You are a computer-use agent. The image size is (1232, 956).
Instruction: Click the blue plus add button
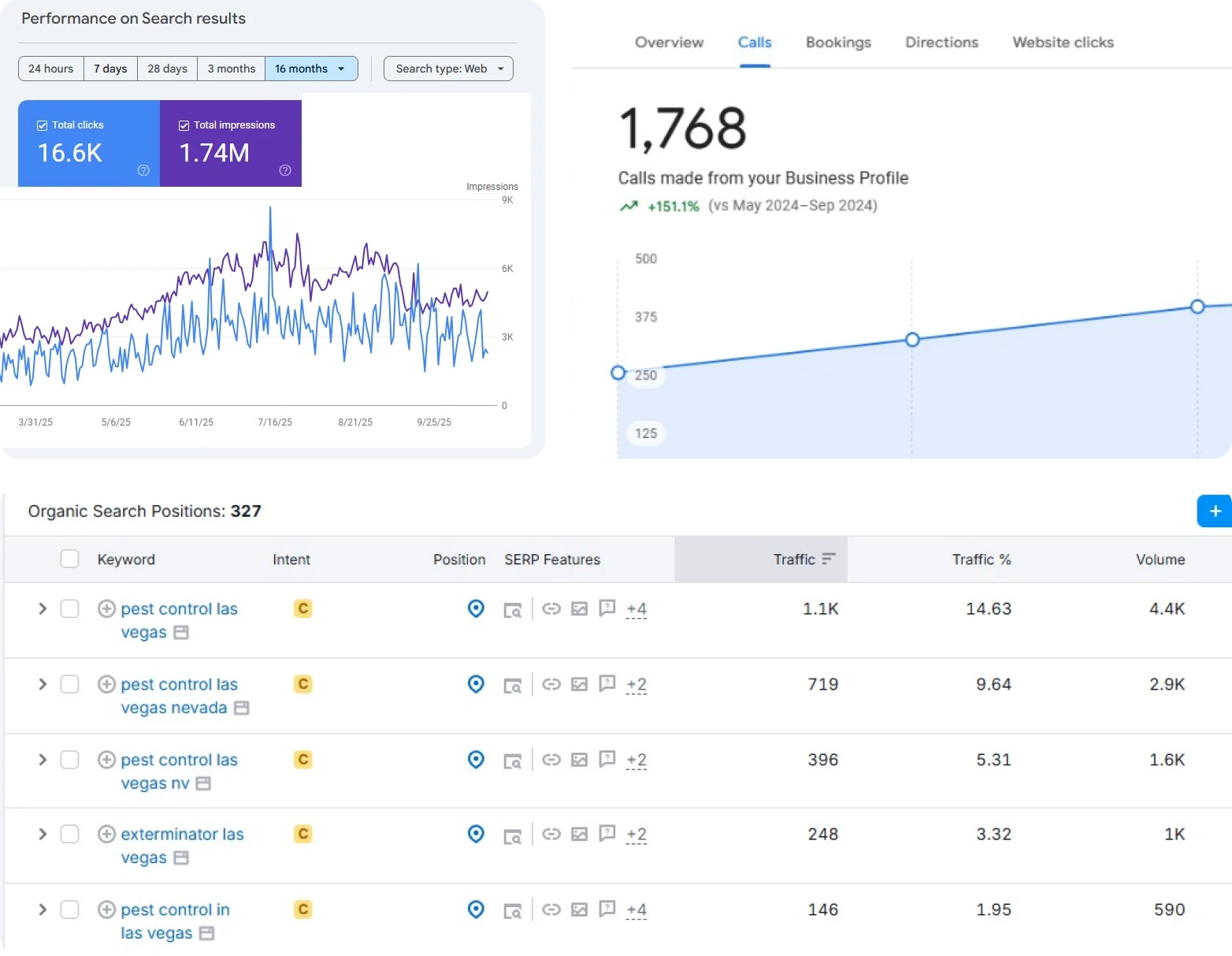pyautogui.click(x=1215, y=511)
